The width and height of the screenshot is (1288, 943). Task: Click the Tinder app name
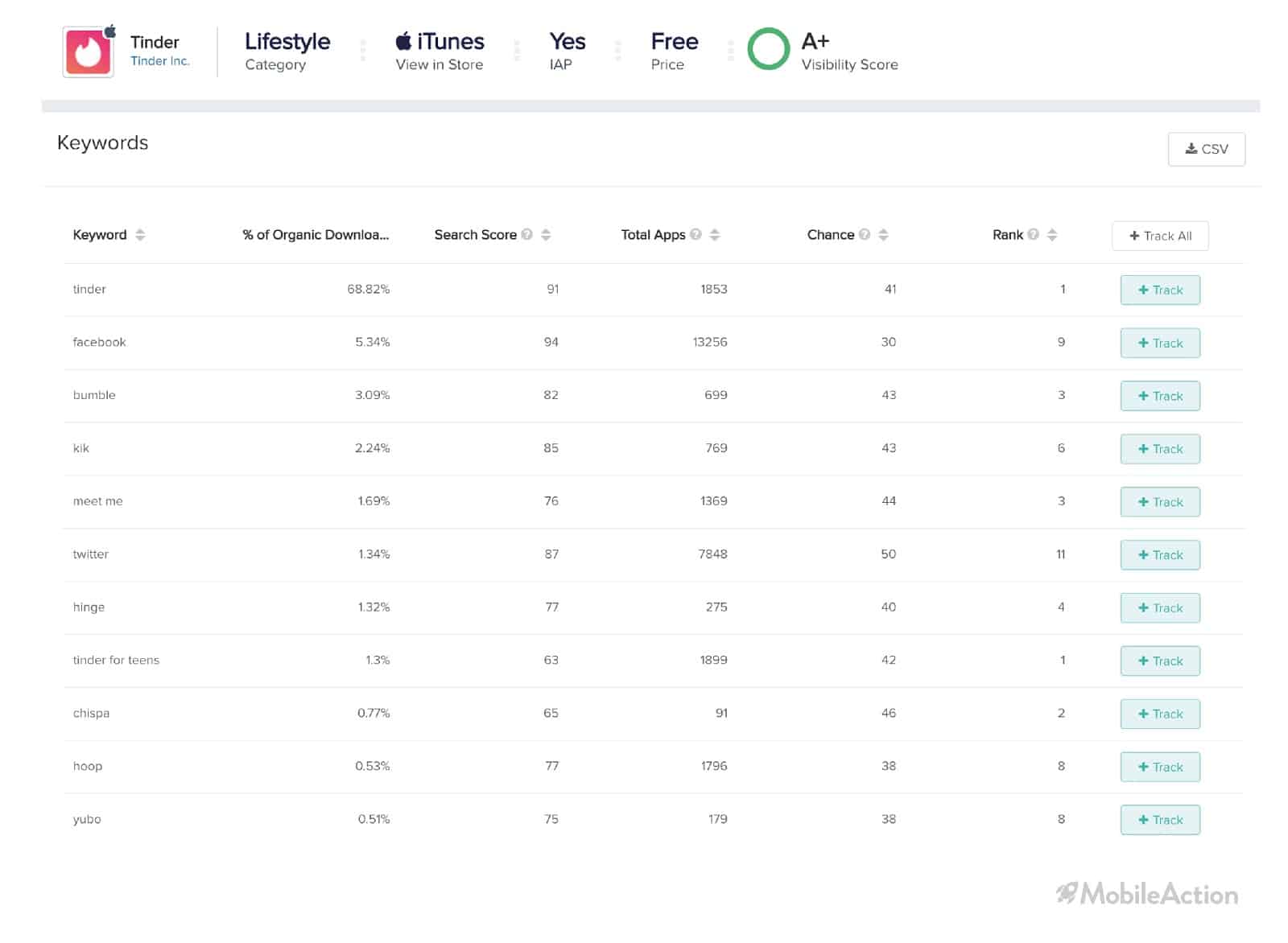(x=155, y=42)
